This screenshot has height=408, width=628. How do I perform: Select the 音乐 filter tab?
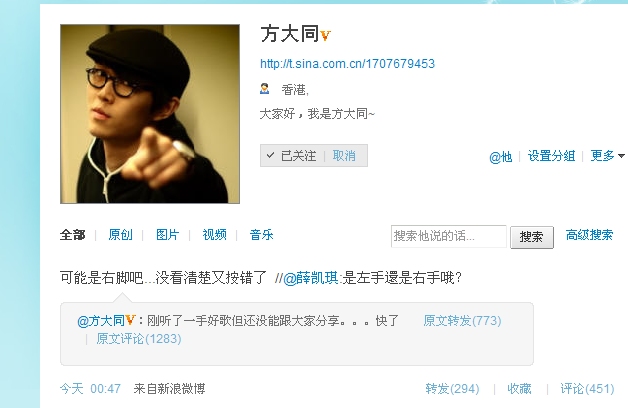pyautogui.click(x=262, y=235)
